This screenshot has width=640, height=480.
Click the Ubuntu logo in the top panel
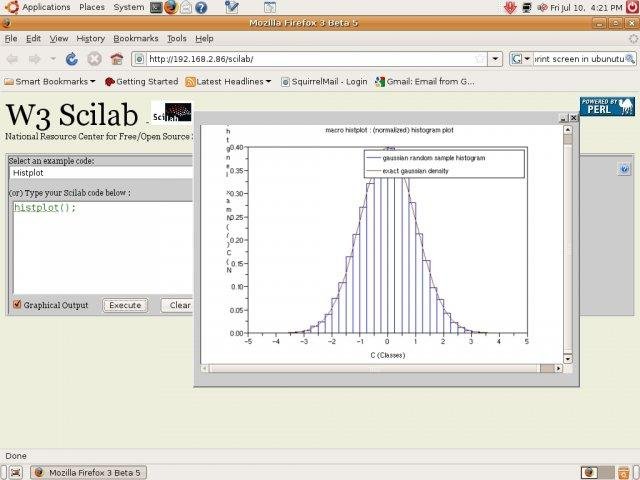pyautogui.click(x=11, y=7)
